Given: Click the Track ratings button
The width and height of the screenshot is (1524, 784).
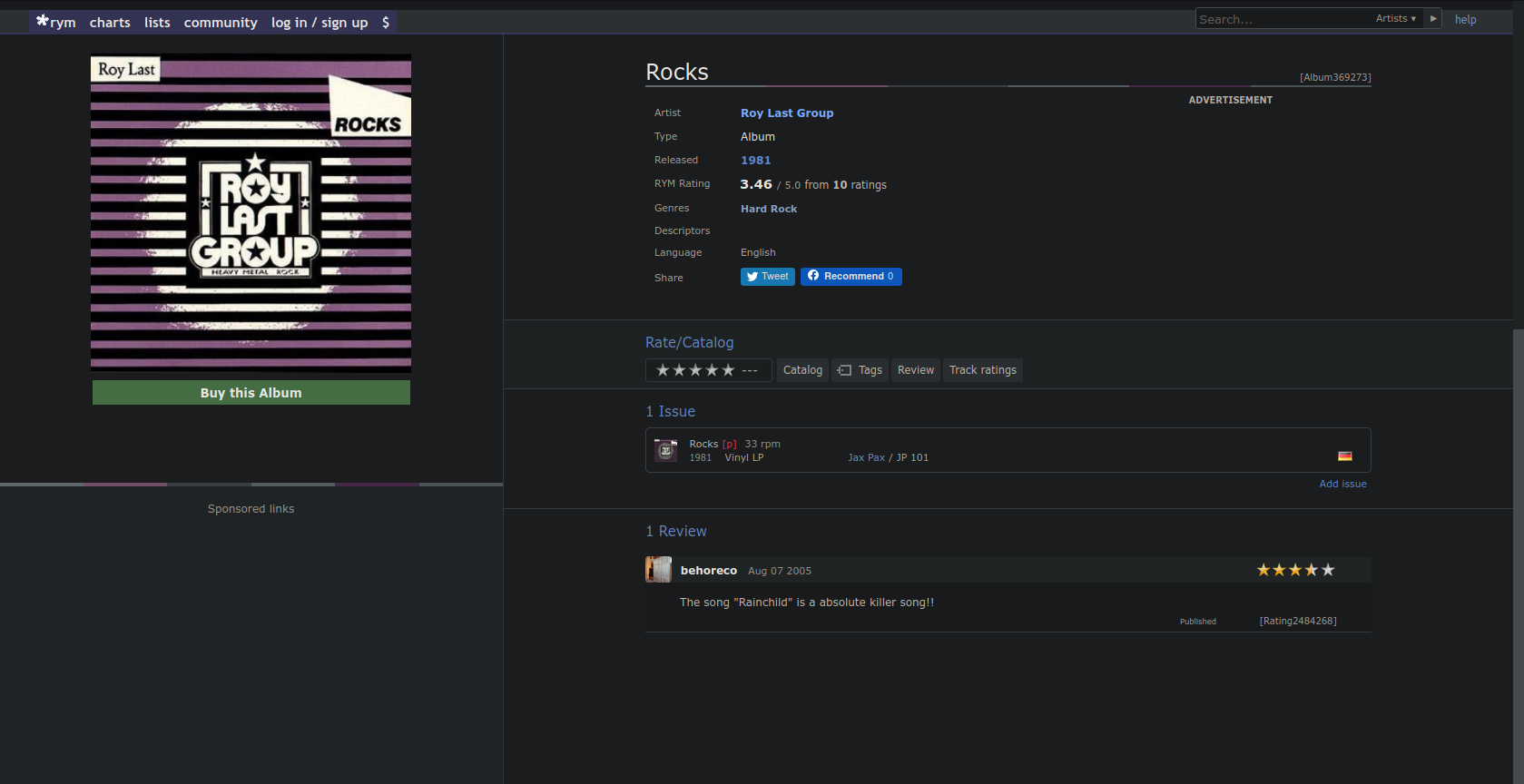Looking at the screenshot, I should pyautogui.click(x=983, y=370).
